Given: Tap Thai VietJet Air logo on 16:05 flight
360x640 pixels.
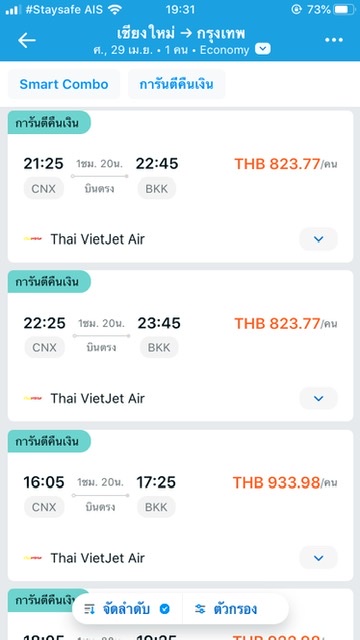Looking at the screenshot, I should (x=33, y=558).
